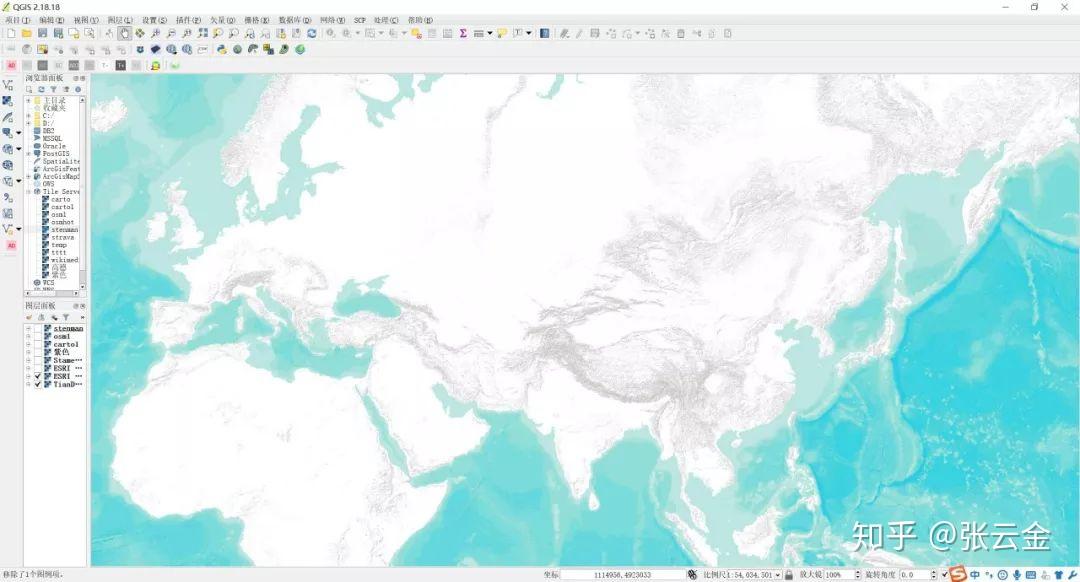Pan map to selection tool
Viewport: 1080px width, 582px height.
pos(140,33)
